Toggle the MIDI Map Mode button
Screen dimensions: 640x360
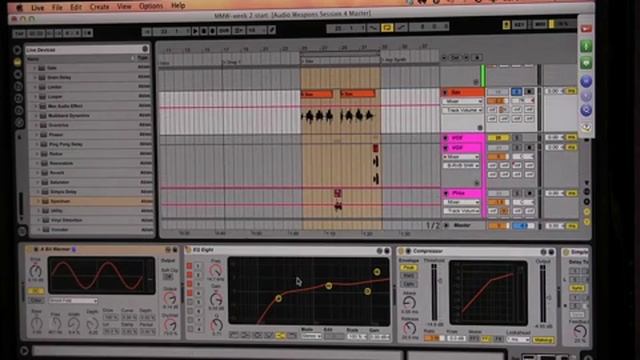[540, 24]
